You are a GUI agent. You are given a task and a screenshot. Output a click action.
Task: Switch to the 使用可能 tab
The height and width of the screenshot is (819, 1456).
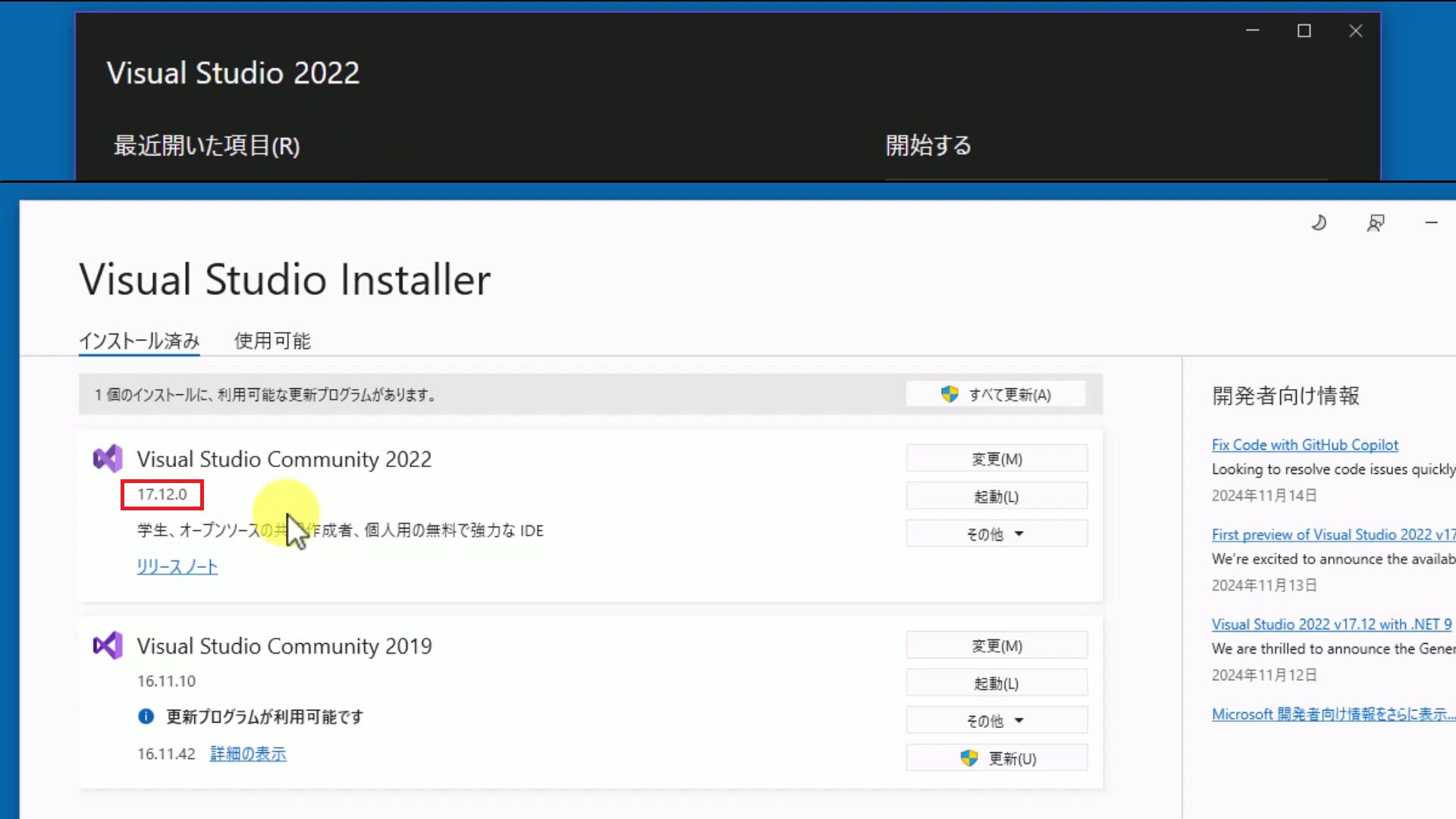pyautogui.click(x=272, y=341)
